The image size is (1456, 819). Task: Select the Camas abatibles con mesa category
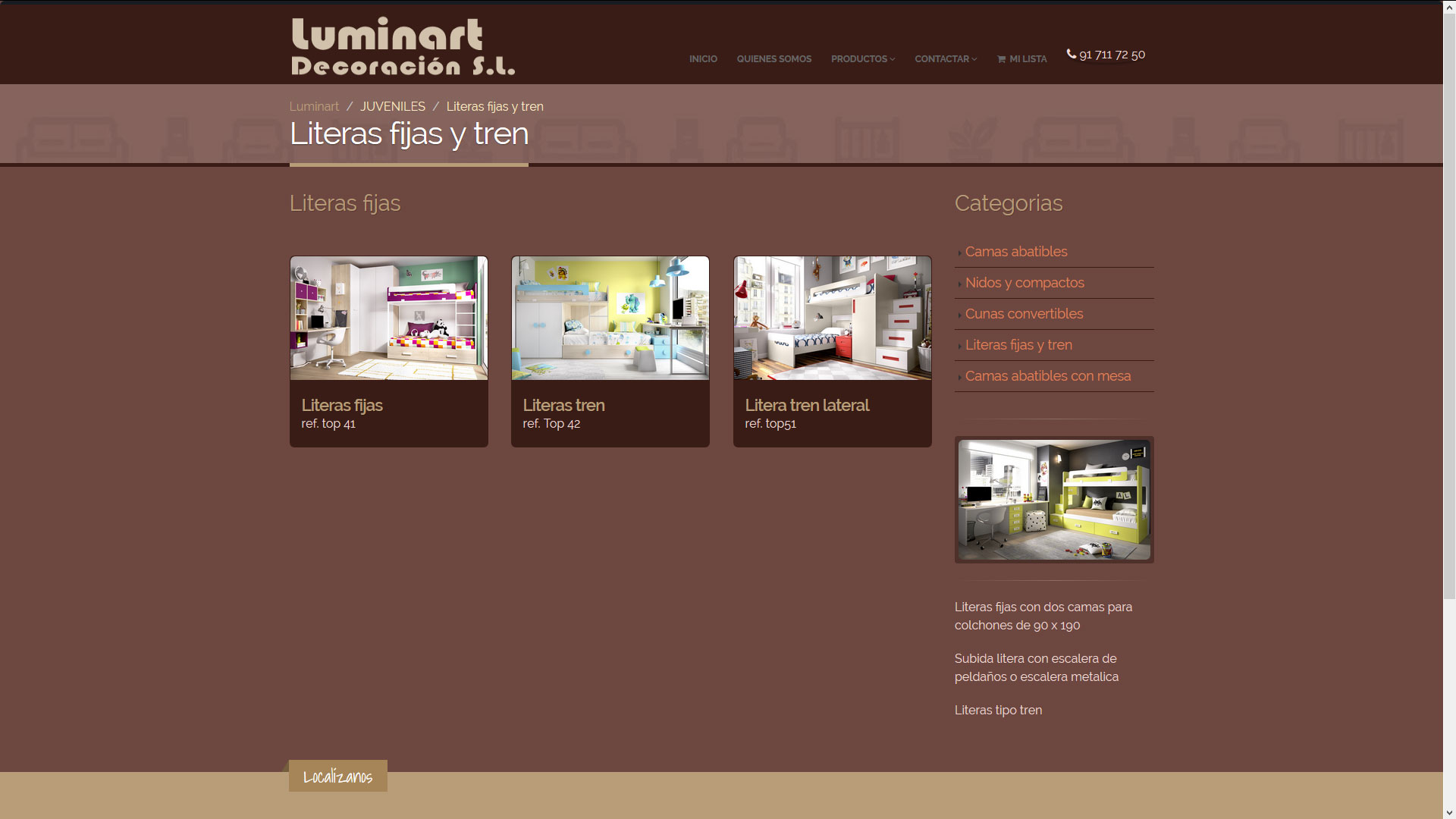[x=1047, y=376]
